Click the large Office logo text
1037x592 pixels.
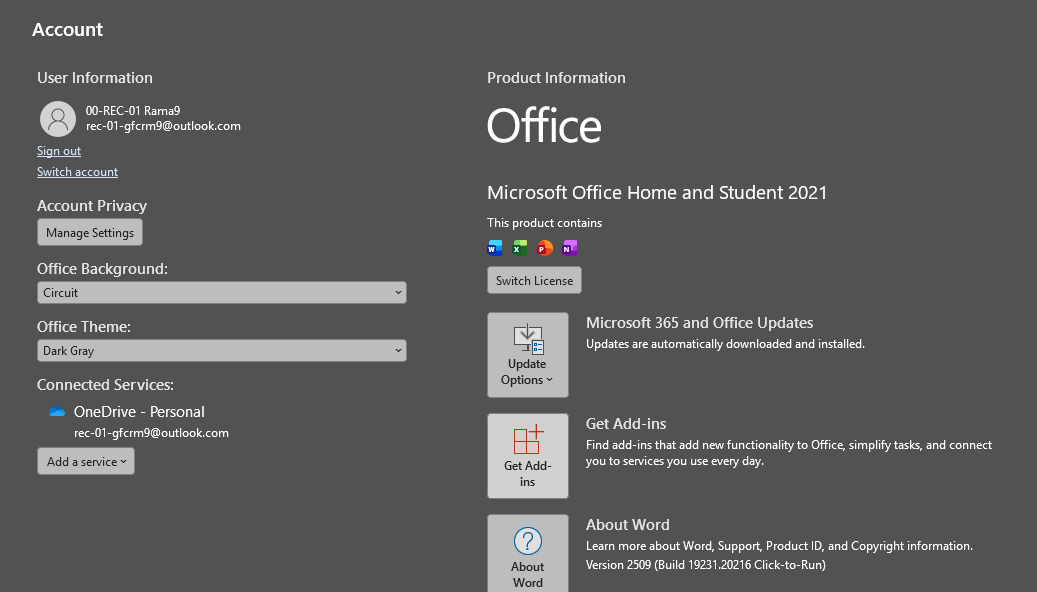click(544, 127)
